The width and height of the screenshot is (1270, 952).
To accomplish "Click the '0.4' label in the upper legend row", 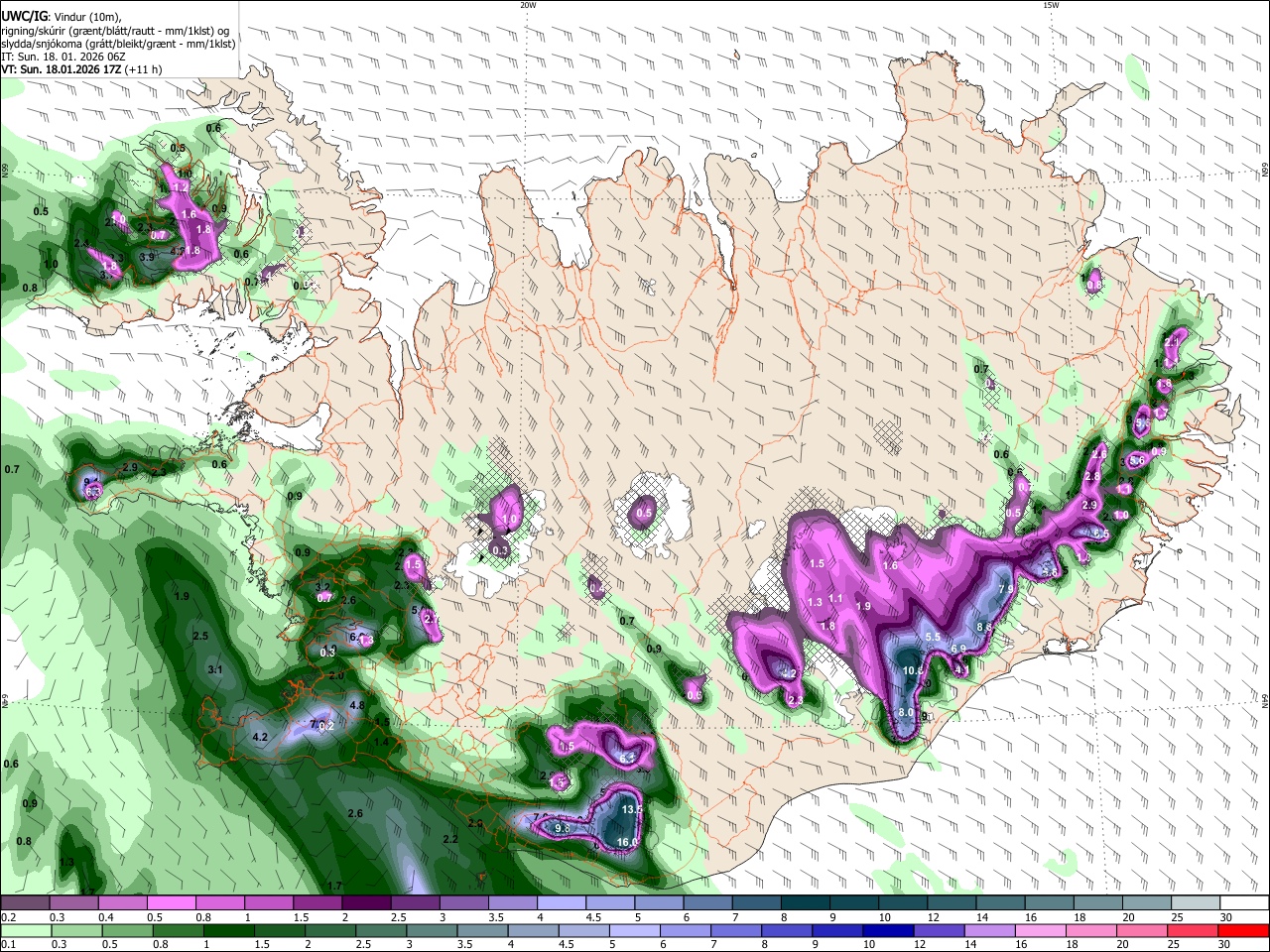I will click(106, 918).
